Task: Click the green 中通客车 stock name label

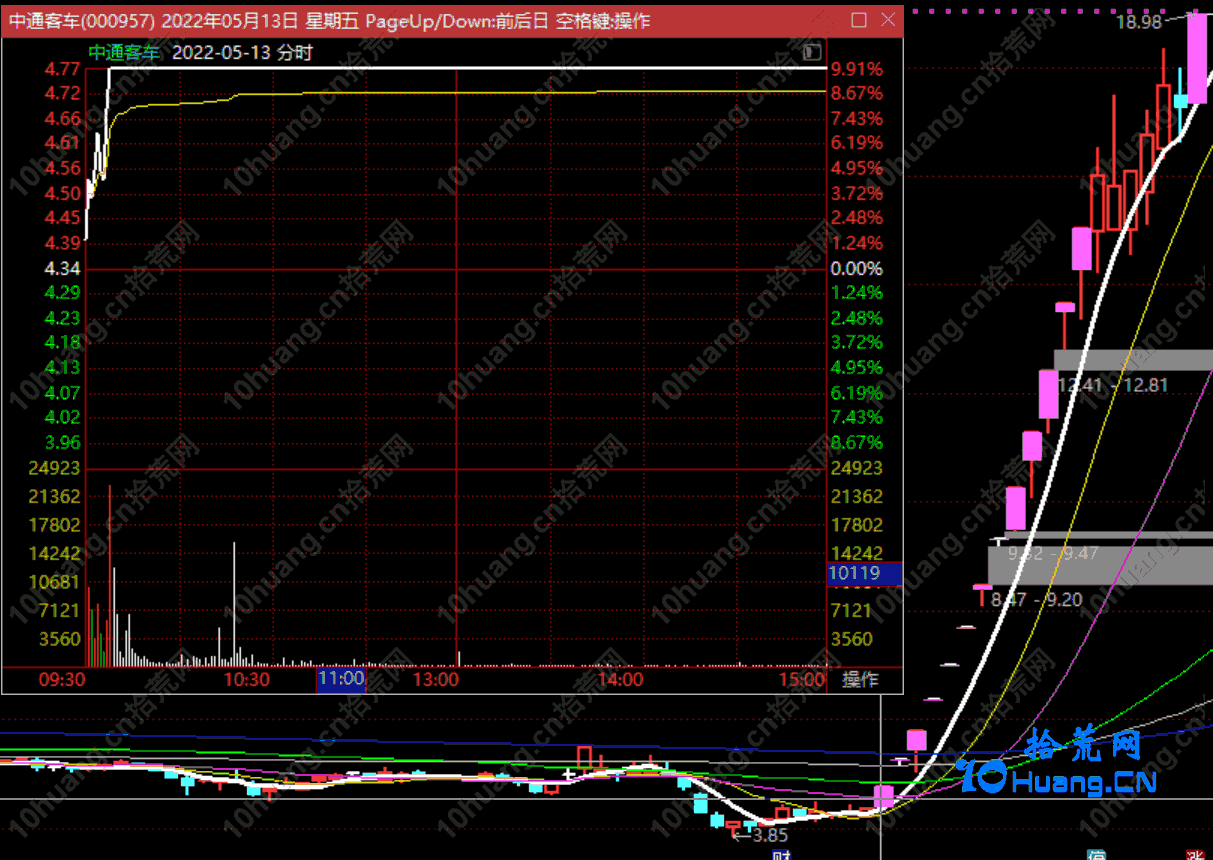Action: click(x=124, y=53)
